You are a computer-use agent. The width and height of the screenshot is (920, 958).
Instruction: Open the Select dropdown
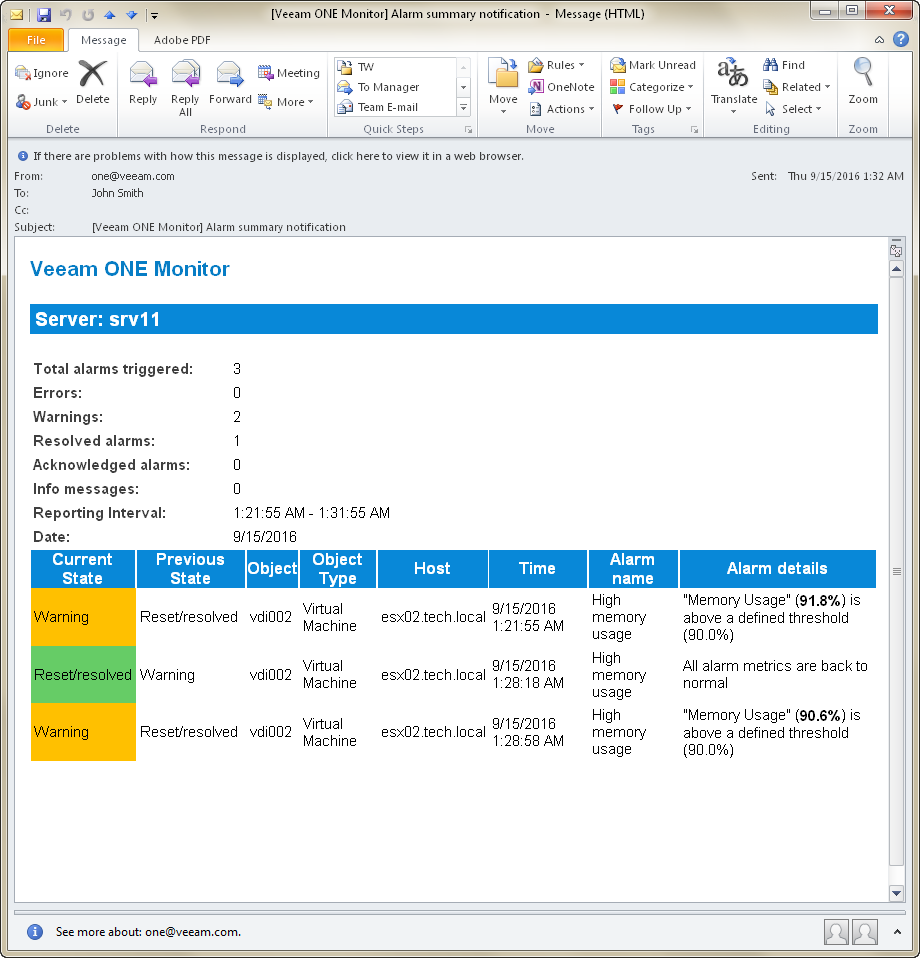[x=792, y=109]
